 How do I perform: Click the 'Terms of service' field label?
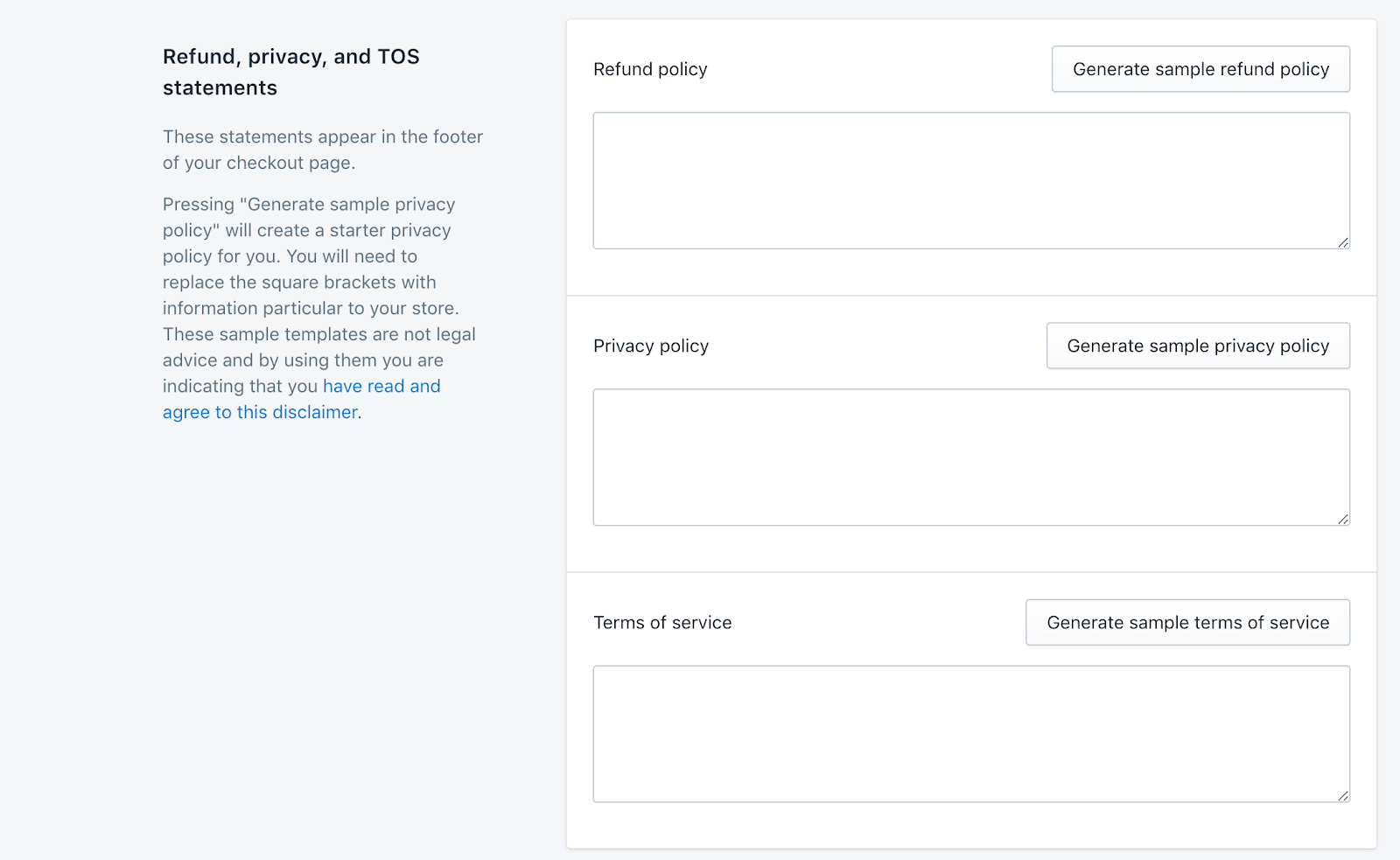tap(662, 622)
